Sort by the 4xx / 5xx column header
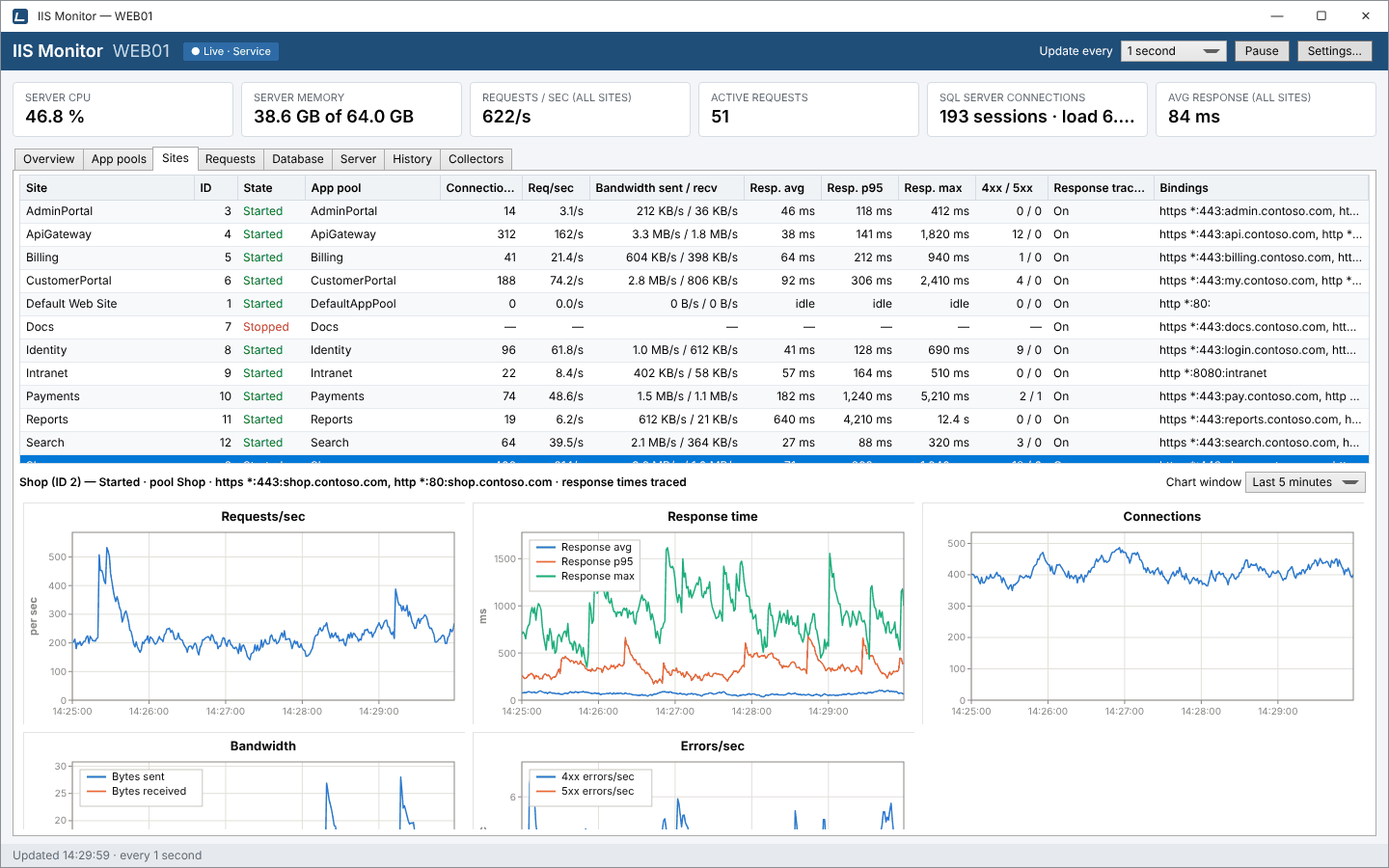Viewport: 1389px width, 868px height. (1012, 188)
